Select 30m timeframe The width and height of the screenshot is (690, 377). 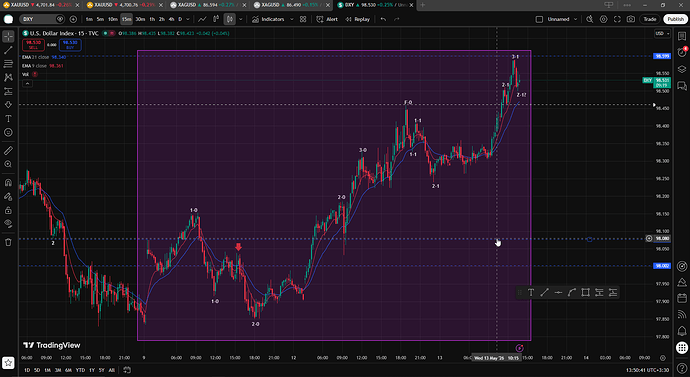[x=140, y=19]
